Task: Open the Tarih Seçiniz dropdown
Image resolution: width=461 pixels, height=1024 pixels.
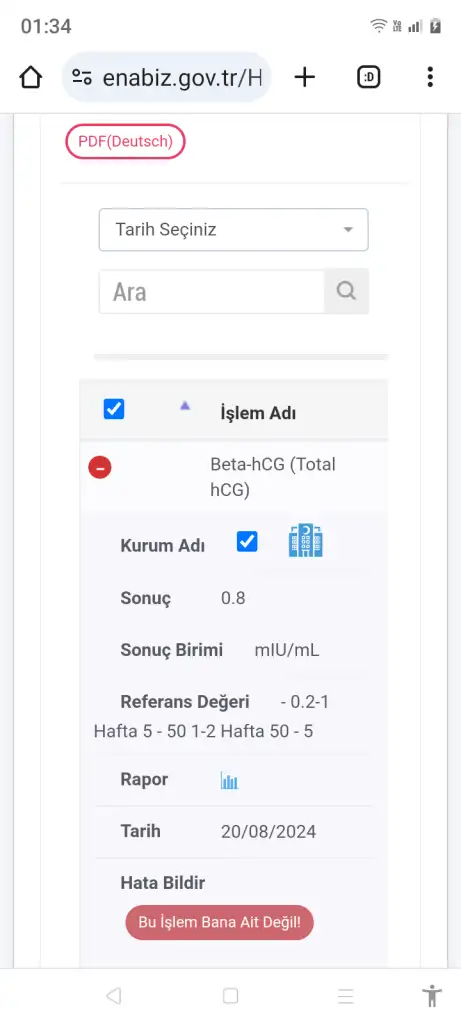Action: point(234,230)
